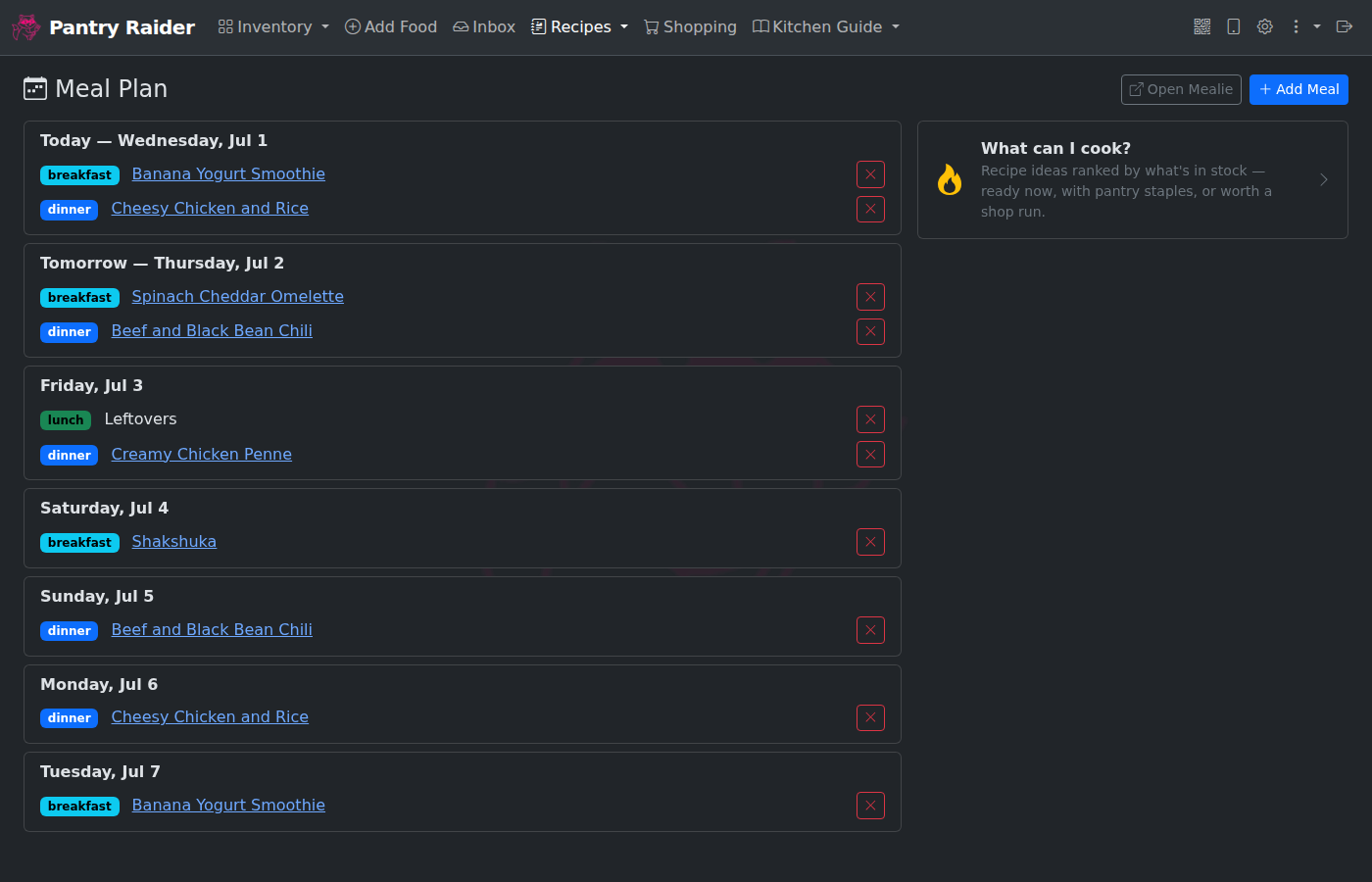This screenshot has height=882, width=1372.
Task: Open the QR code scanner icon
Action: point(1202,26)
